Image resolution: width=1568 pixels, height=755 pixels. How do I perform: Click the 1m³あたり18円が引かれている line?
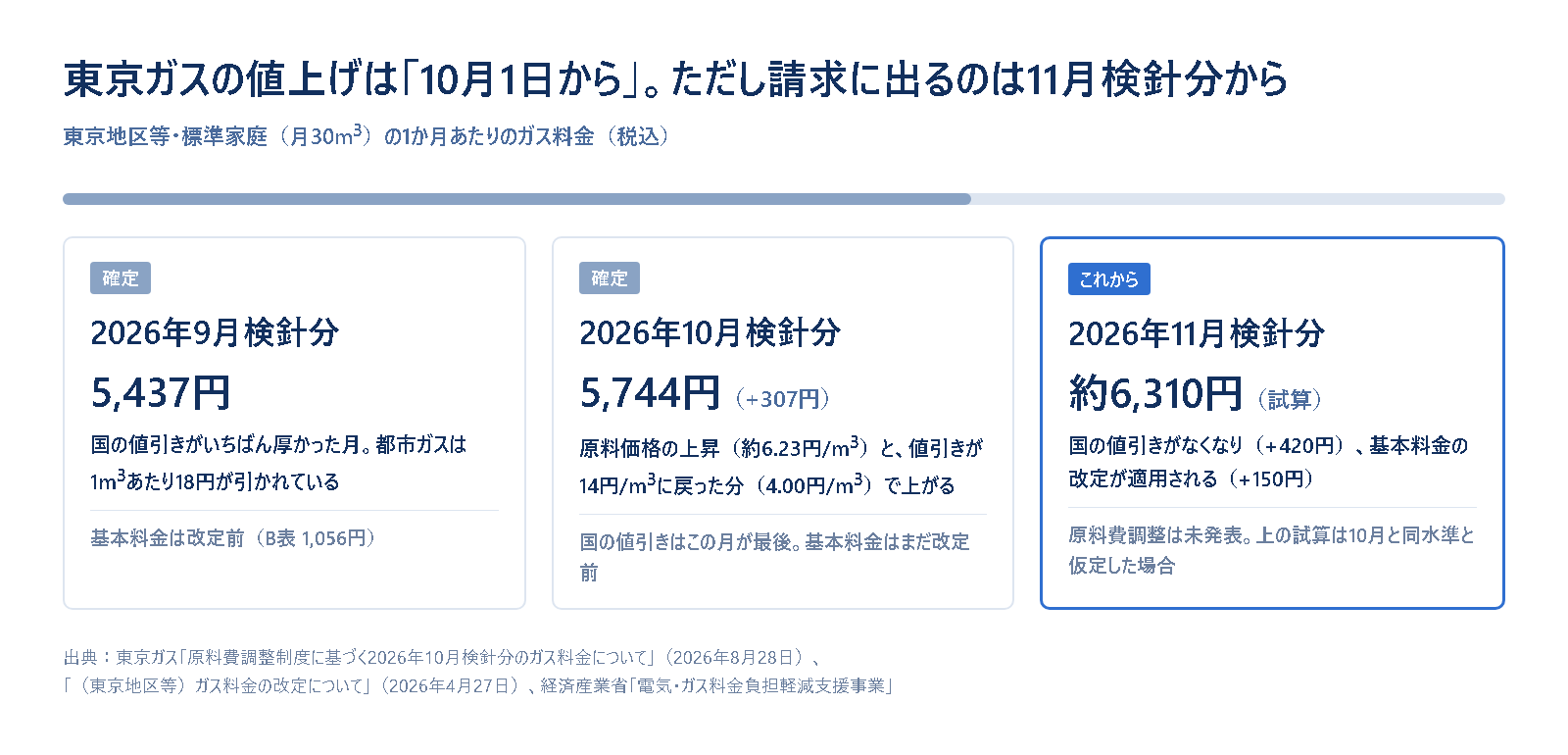click(215, 480)
